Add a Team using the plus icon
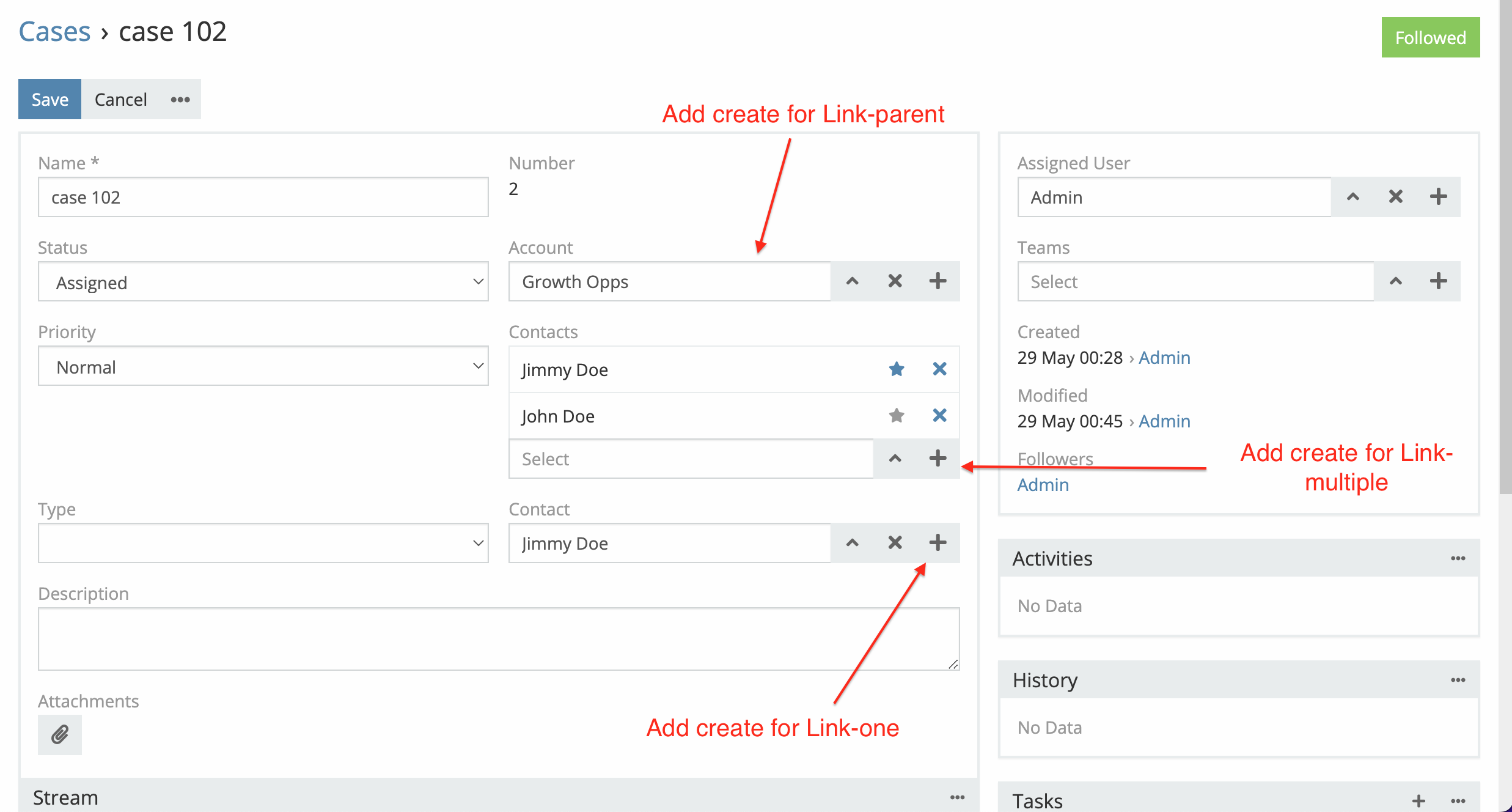 1439,281
